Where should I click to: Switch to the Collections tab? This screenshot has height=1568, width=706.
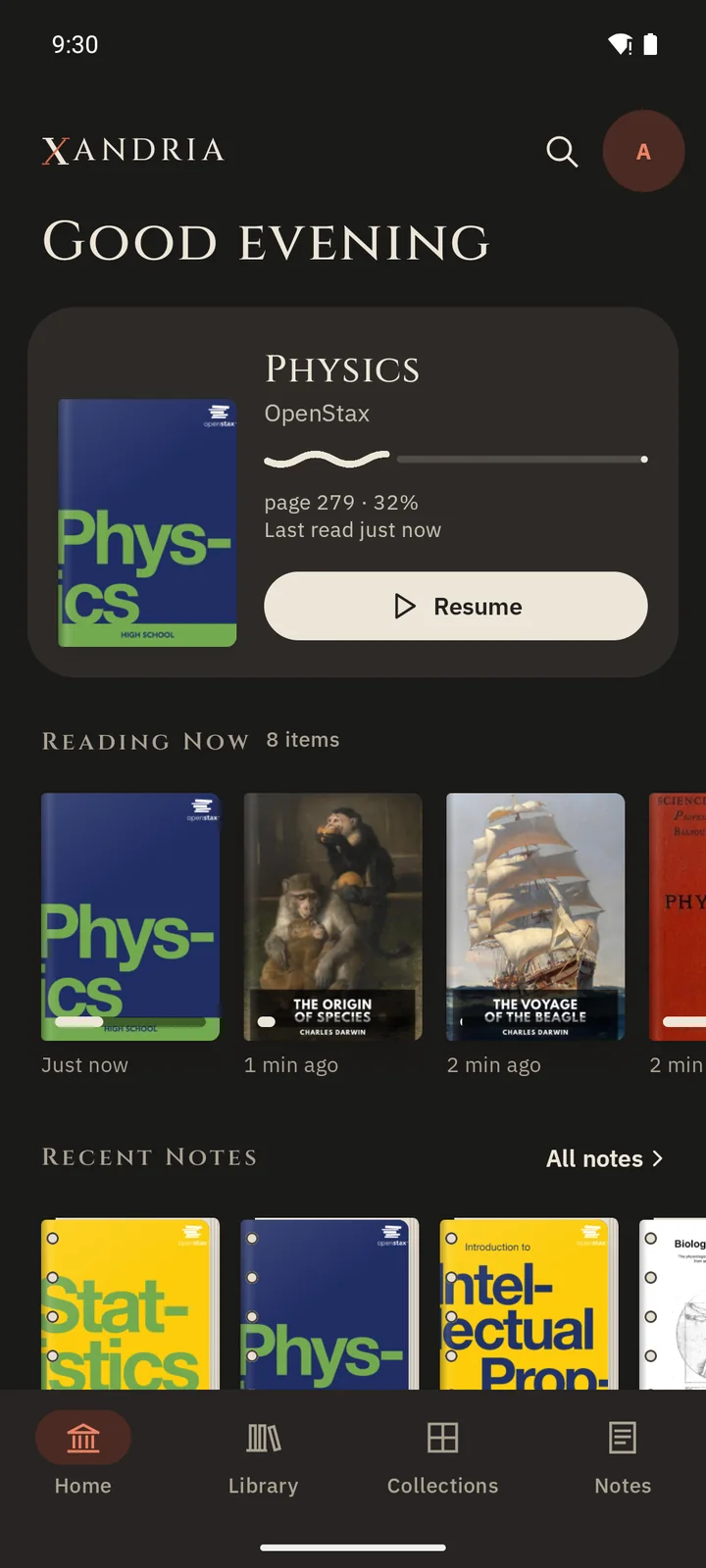point(443,1458)
